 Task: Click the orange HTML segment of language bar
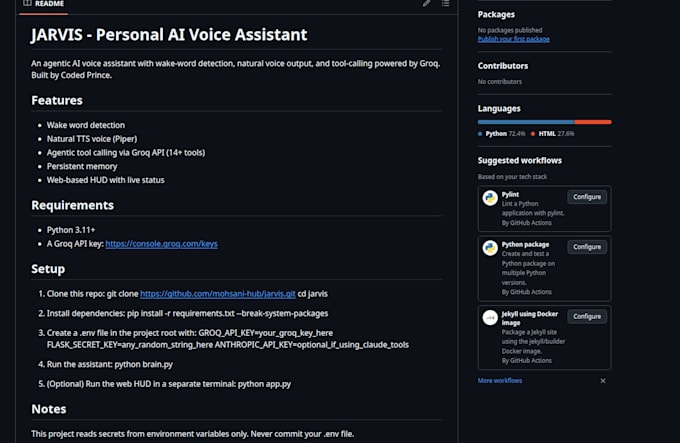click(x=593, y=122)
